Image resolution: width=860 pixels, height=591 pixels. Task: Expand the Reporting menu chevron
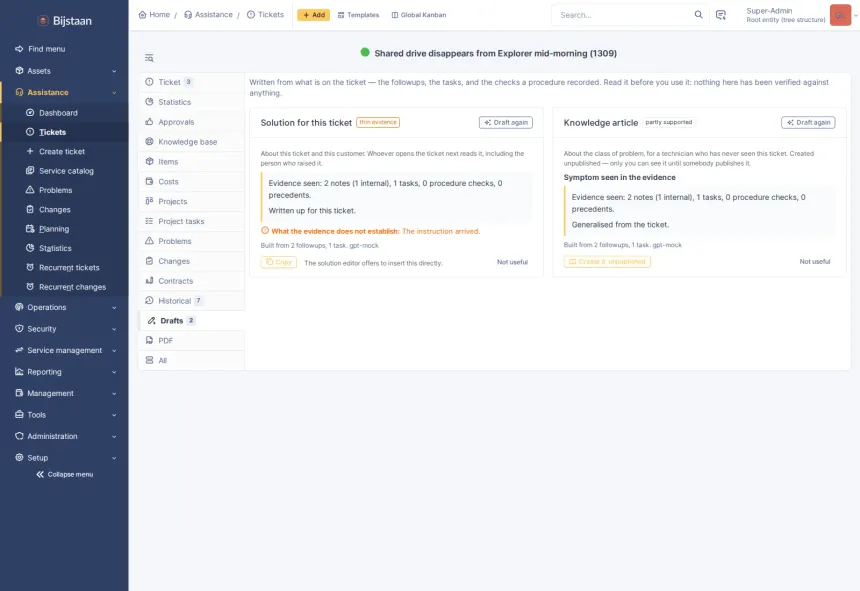click(114, 372)
